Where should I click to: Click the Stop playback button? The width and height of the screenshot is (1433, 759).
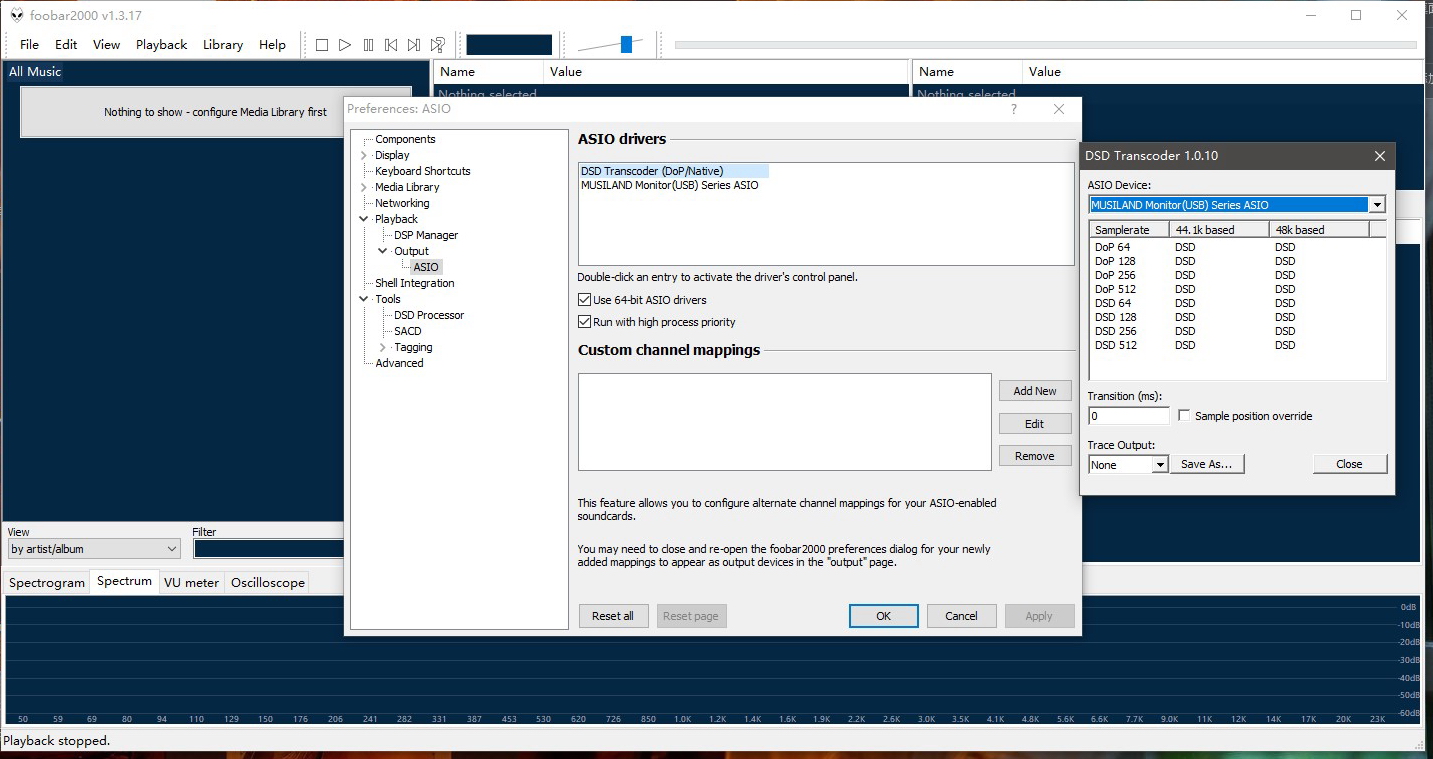[322, 45]
